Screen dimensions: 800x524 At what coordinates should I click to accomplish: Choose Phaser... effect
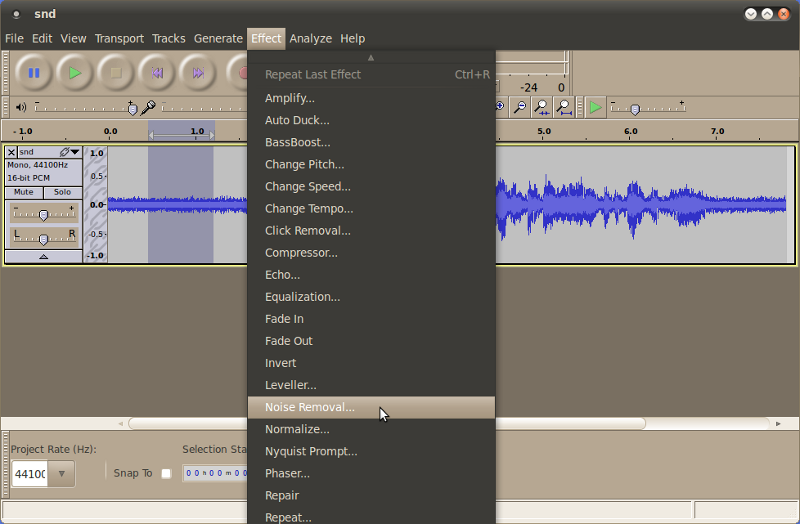tap(371, 473)
